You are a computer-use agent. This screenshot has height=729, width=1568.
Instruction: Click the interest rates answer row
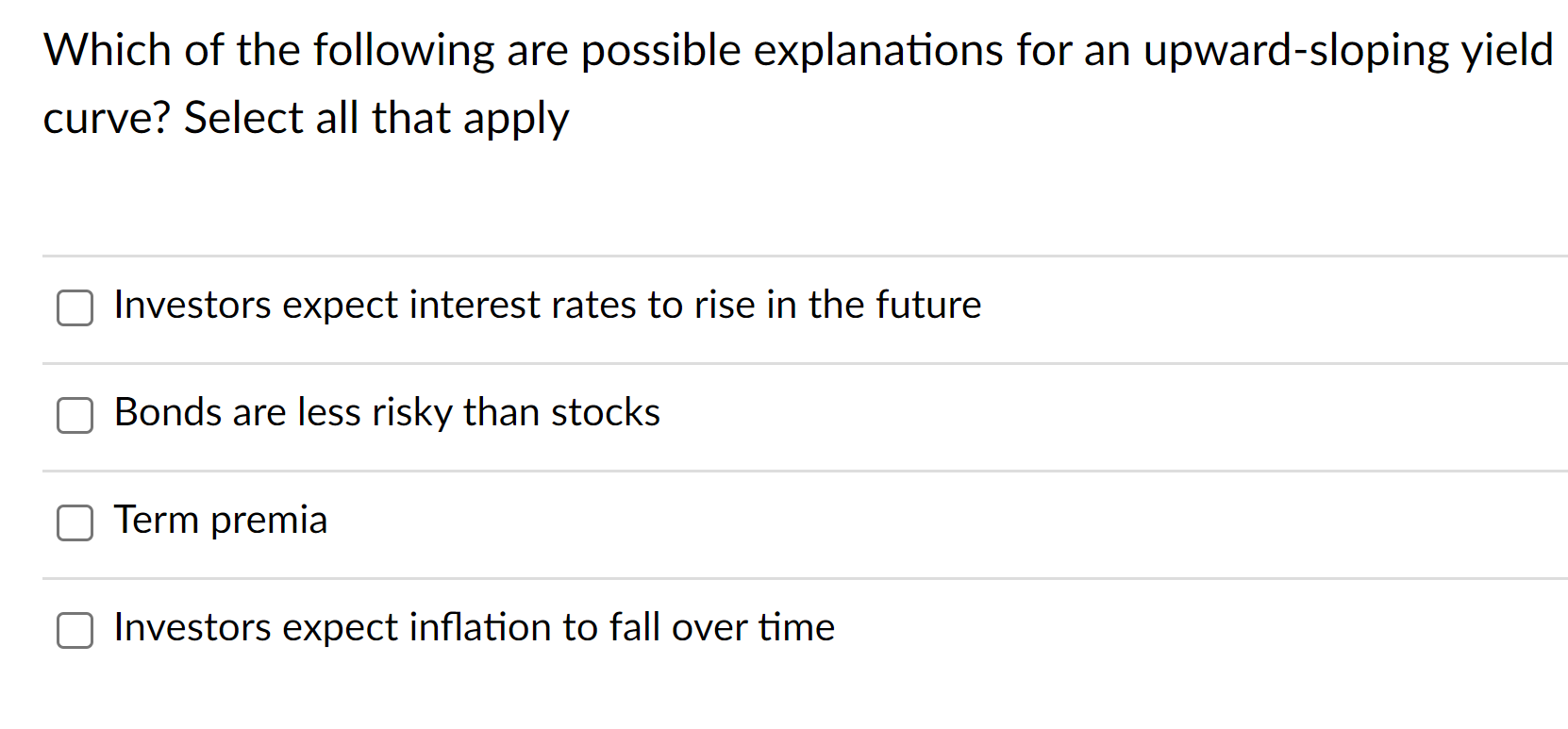coord(547,305)
